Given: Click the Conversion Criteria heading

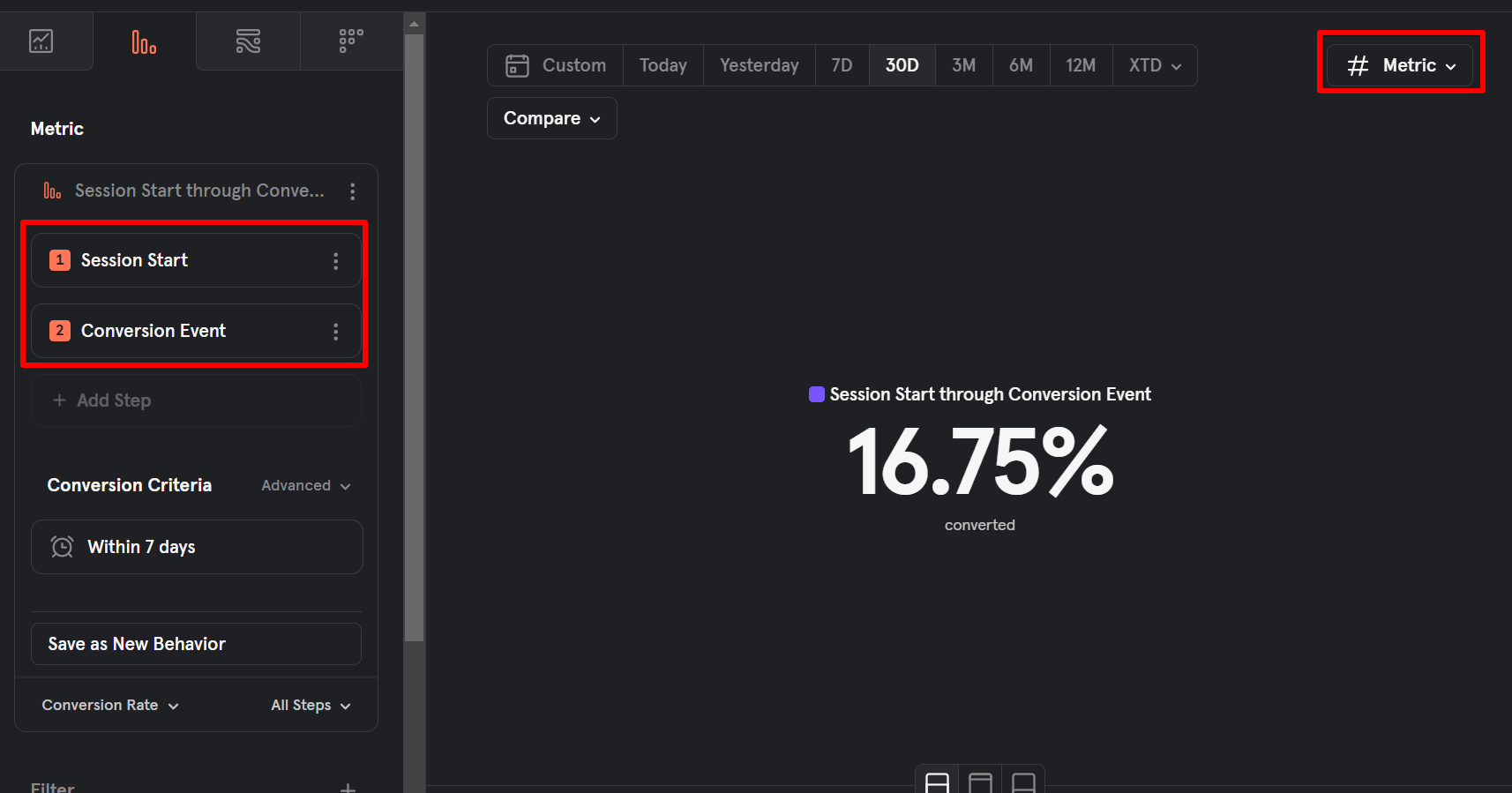Looking at the screenshot, I should pyautogui.click(x=130, y=485).
